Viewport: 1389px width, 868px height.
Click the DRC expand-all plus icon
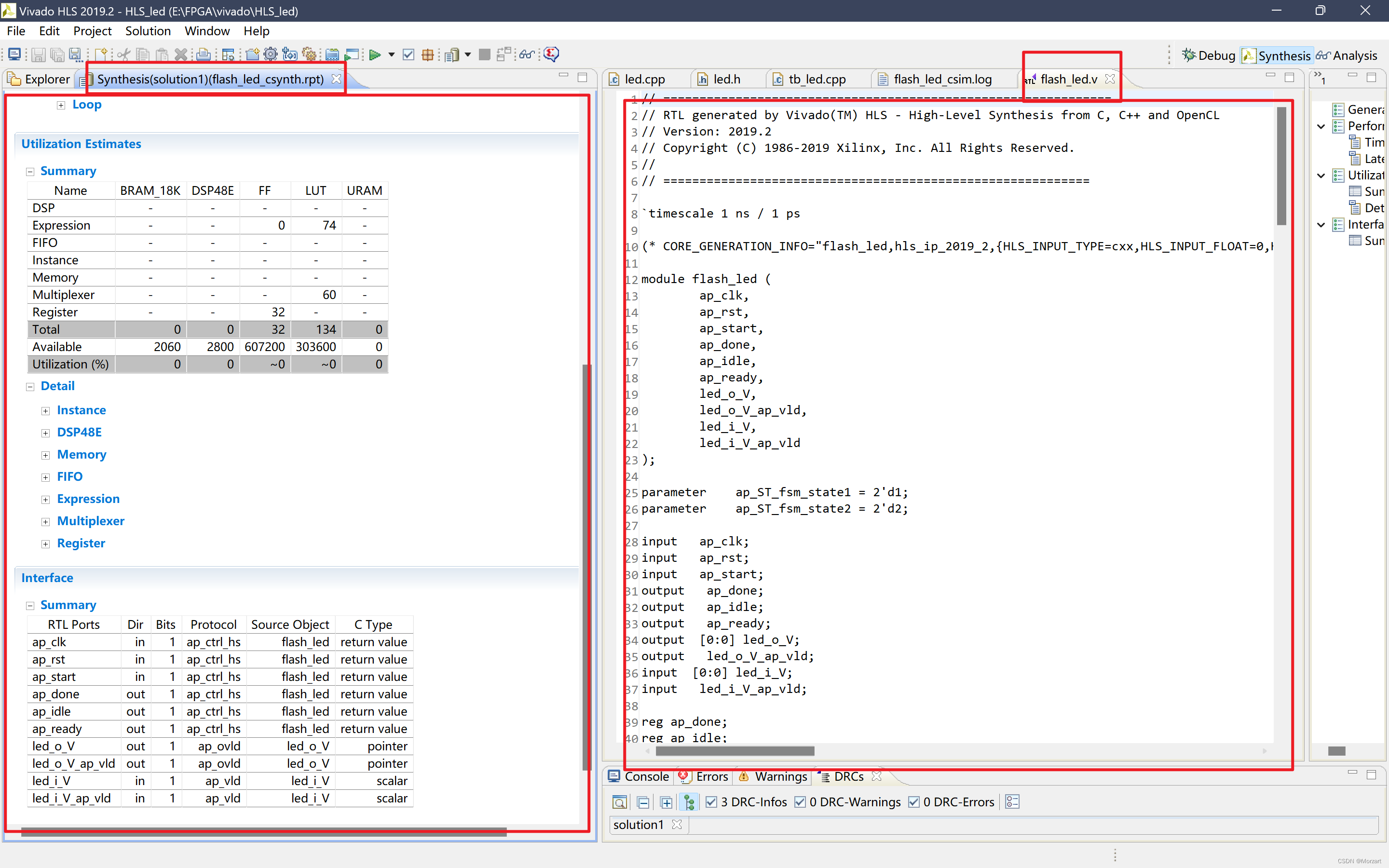(x=666, y=802)
